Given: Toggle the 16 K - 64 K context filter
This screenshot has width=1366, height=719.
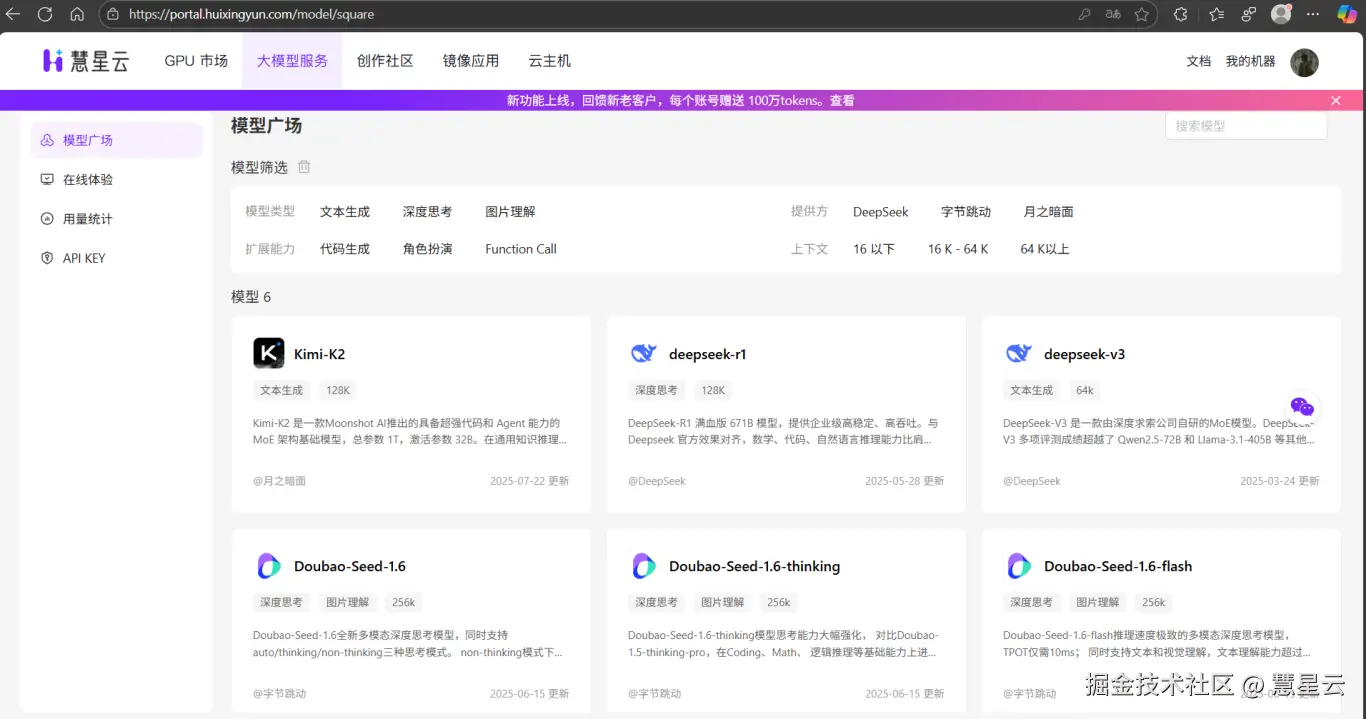Looking at the screenshot, I should pyautogui.click(x=958, y=248).
